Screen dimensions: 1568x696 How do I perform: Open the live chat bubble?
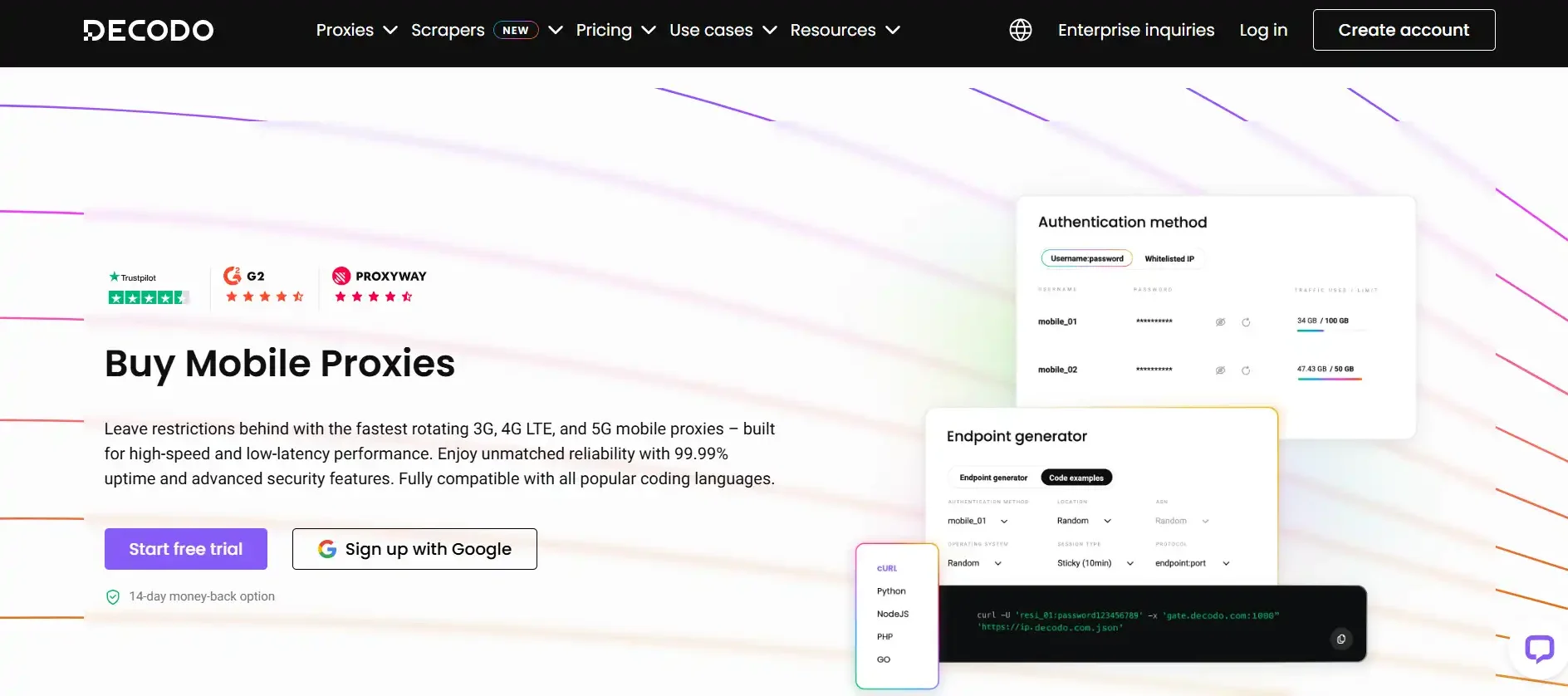tap(1539, 649)
